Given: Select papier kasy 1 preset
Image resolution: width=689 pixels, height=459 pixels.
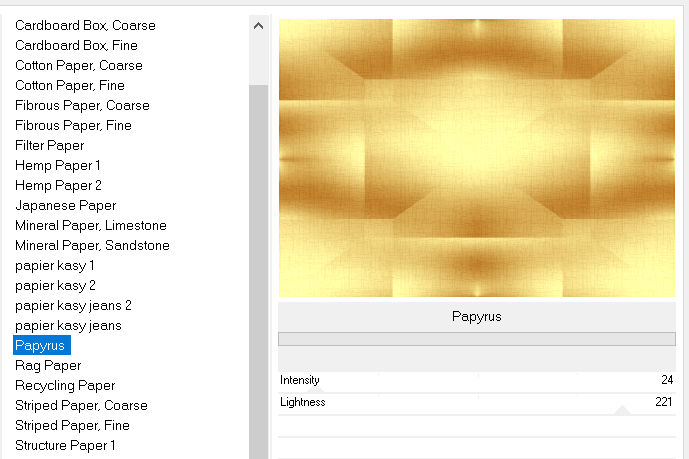Looking at the screenshot, I should [55, 265].
